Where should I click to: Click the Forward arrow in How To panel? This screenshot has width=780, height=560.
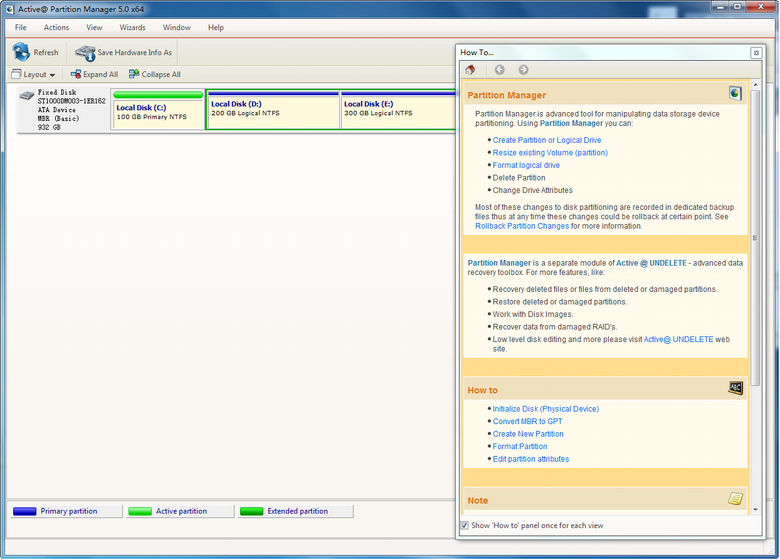coord(523,70)
